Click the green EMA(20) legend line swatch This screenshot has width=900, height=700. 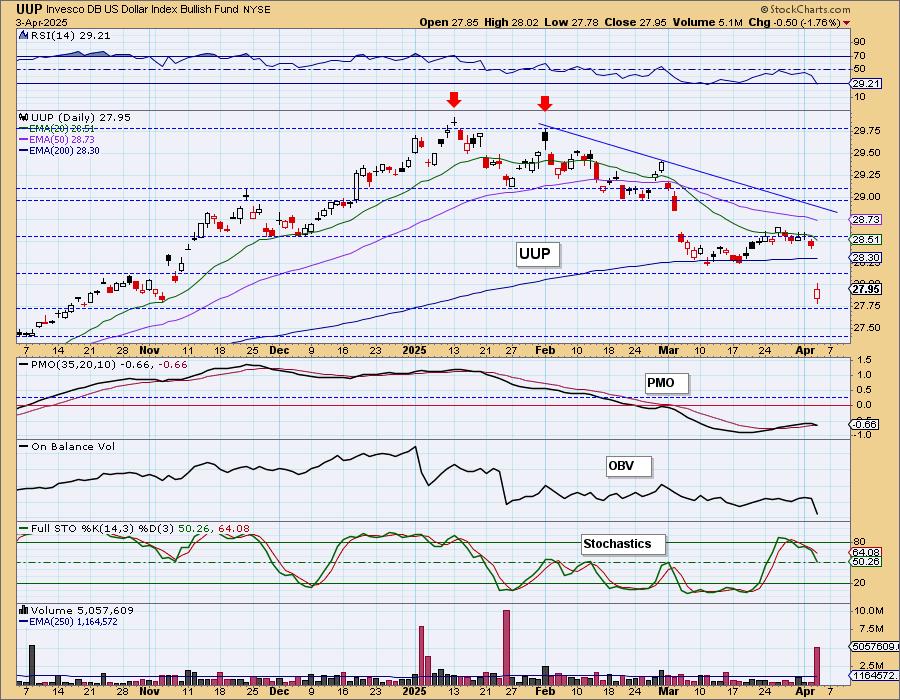pos(24,129)
